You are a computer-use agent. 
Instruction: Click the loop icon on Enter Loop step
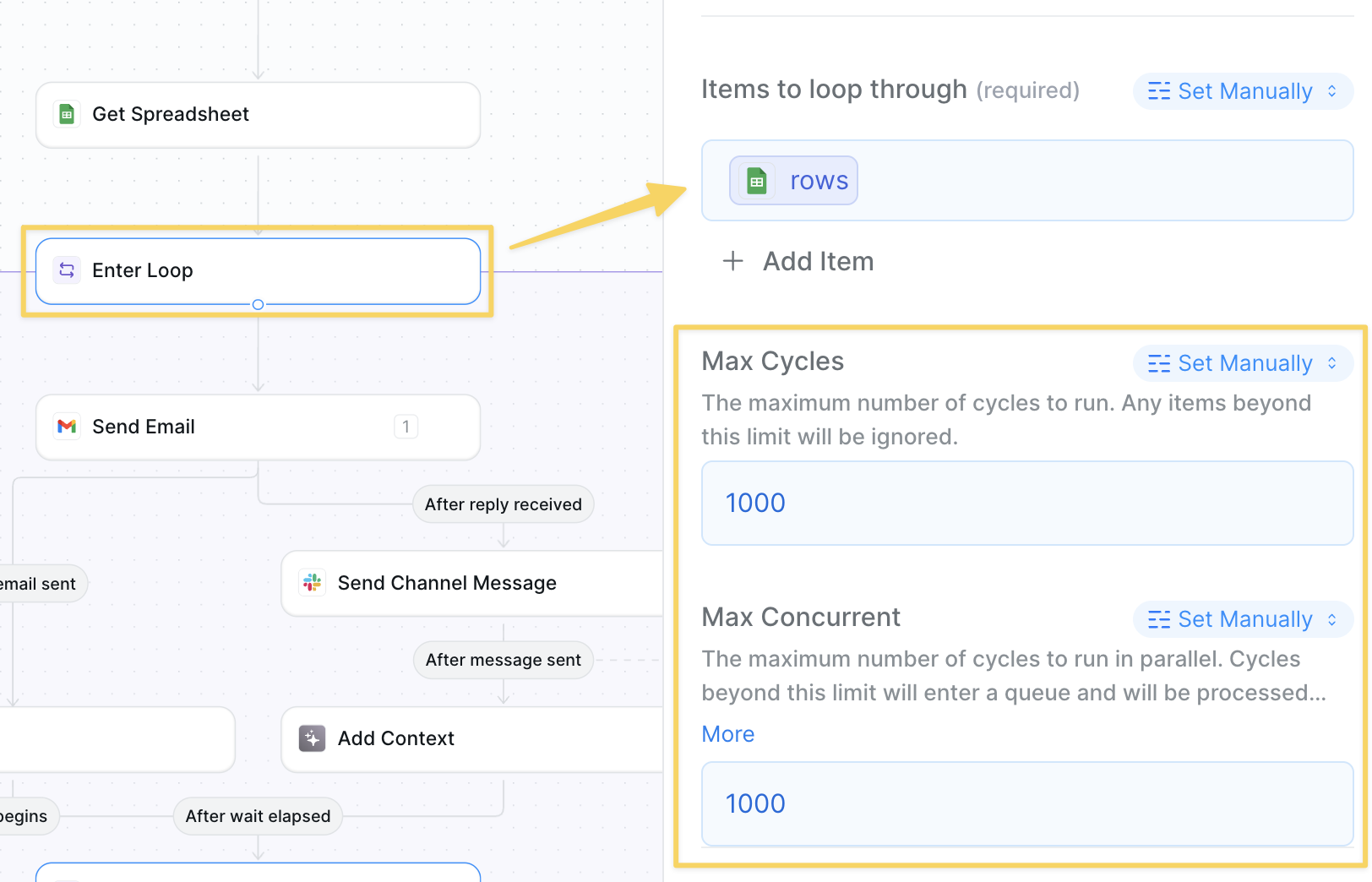[67, 270]
